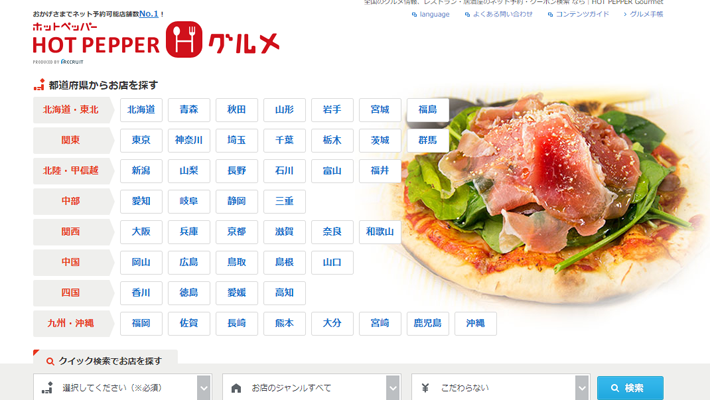Choose the 大阪 prefecture button
710x400 pixels.
coord(141,231)
